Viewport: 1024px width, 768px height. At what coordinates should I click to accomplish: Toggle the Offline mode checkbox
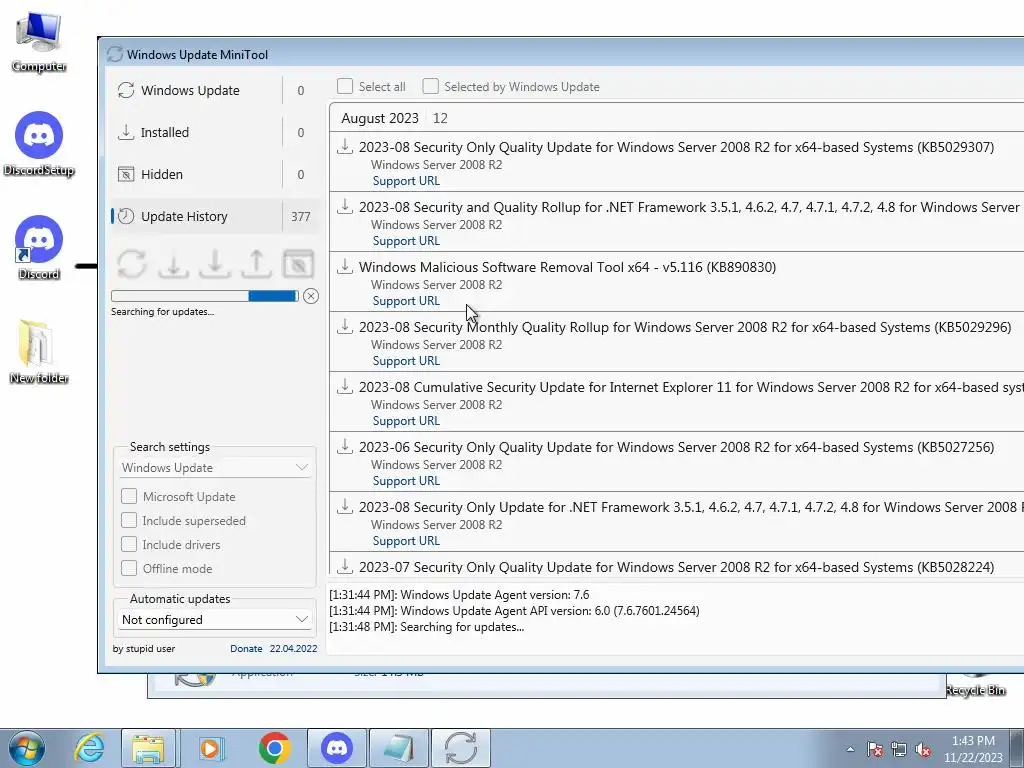[x=129, y=568]
